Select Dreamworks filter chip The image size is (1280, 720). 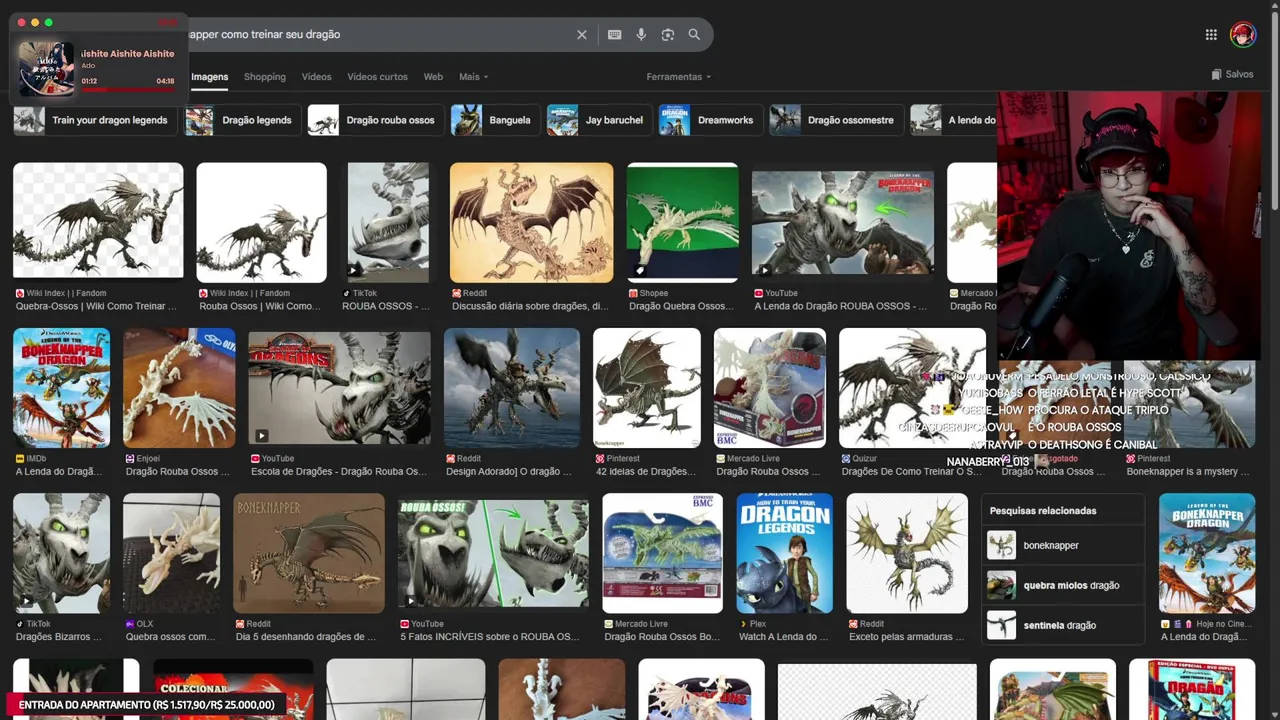pyautogui.click(x=710, y=120)
